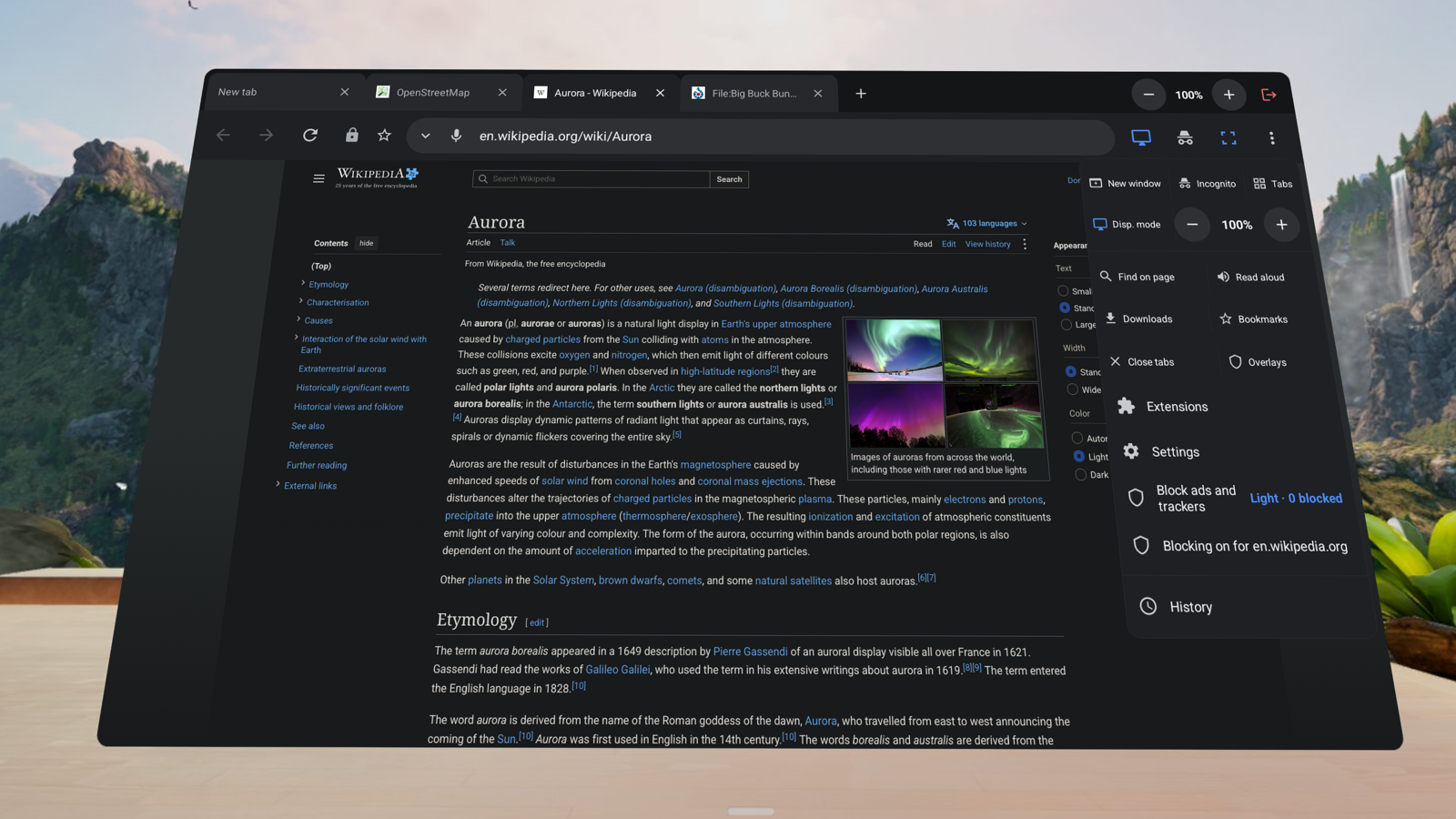Viewport: 1456px width, 819px height.
Task: Open a new tab with the plus icon
Action: point(861,93)
